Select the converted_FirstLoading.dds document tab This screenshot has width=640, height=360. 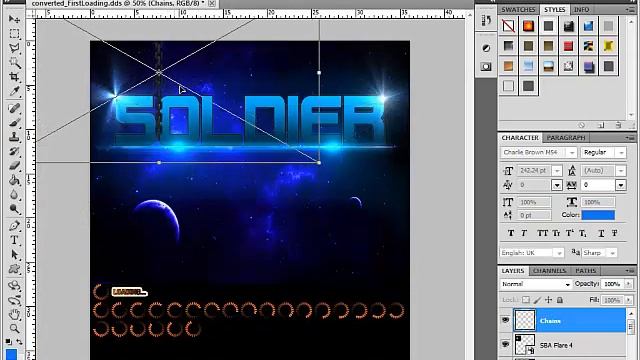coord(118,3)
